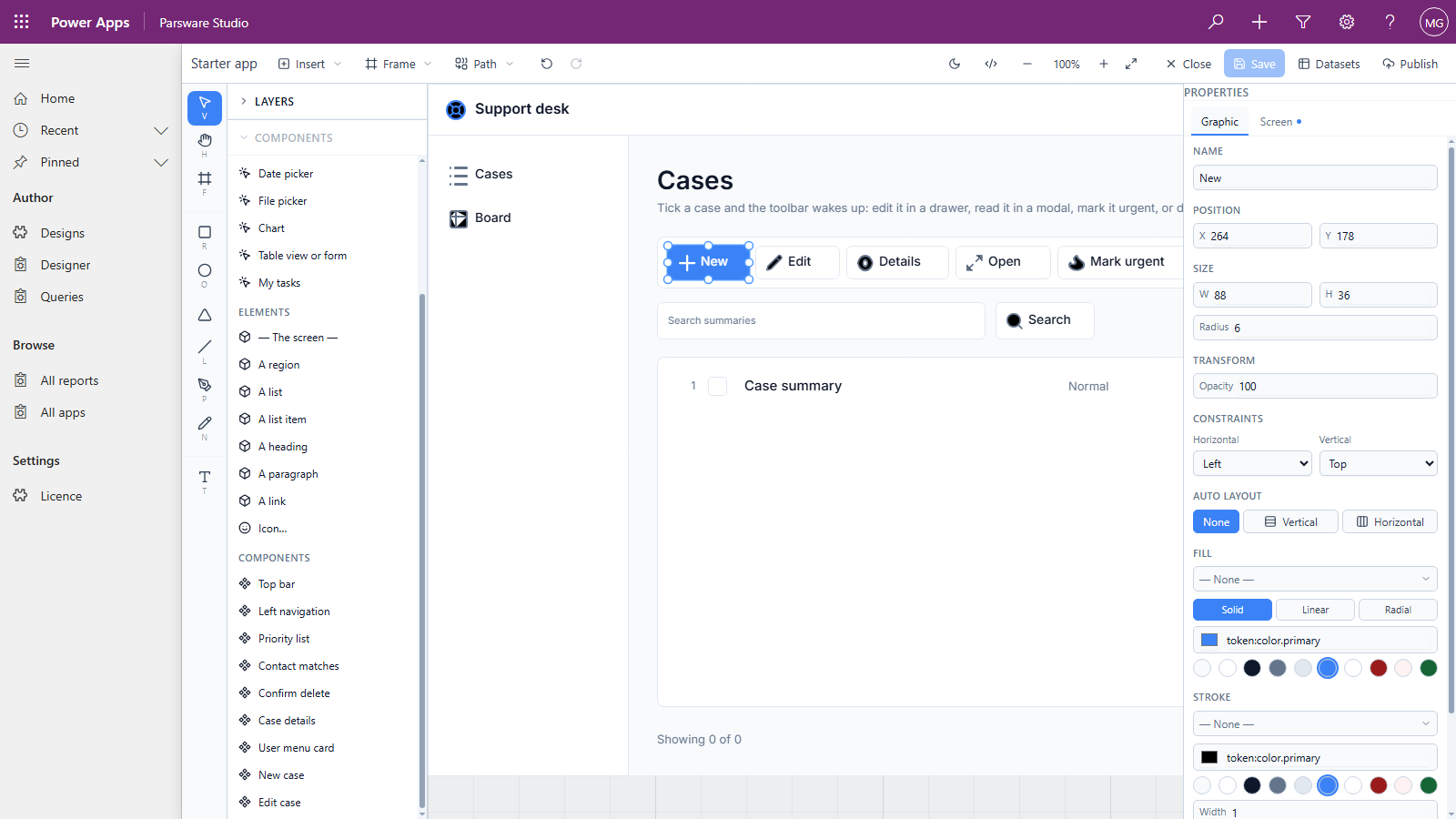Screen dimensions: 1456x819
Task: Tick the Case summary row checkbox
Action: 718,386
